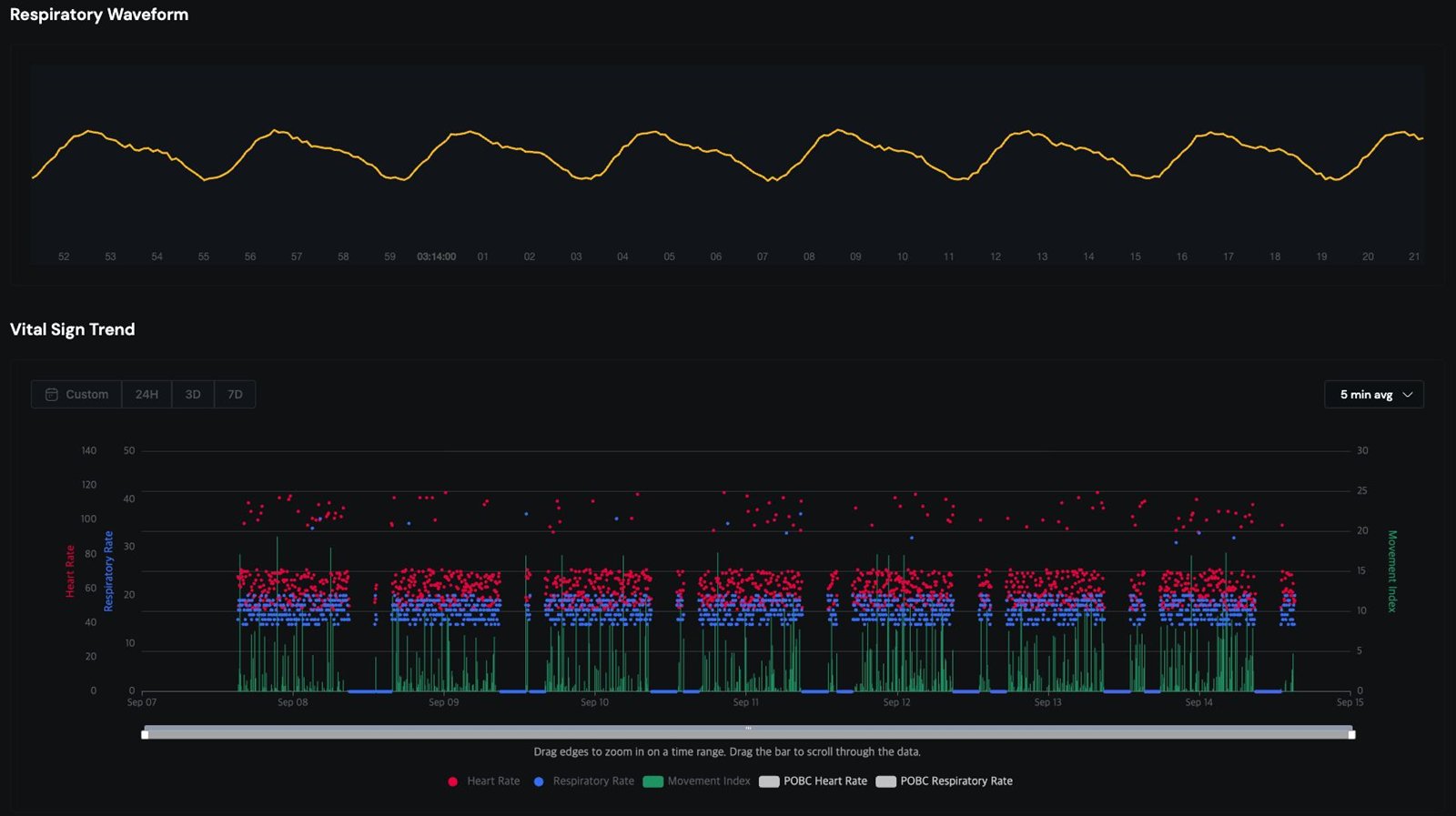1456x816 pixels.
Task: Open the 5 min avg dropdown
Action: [x=1374, y=394]
